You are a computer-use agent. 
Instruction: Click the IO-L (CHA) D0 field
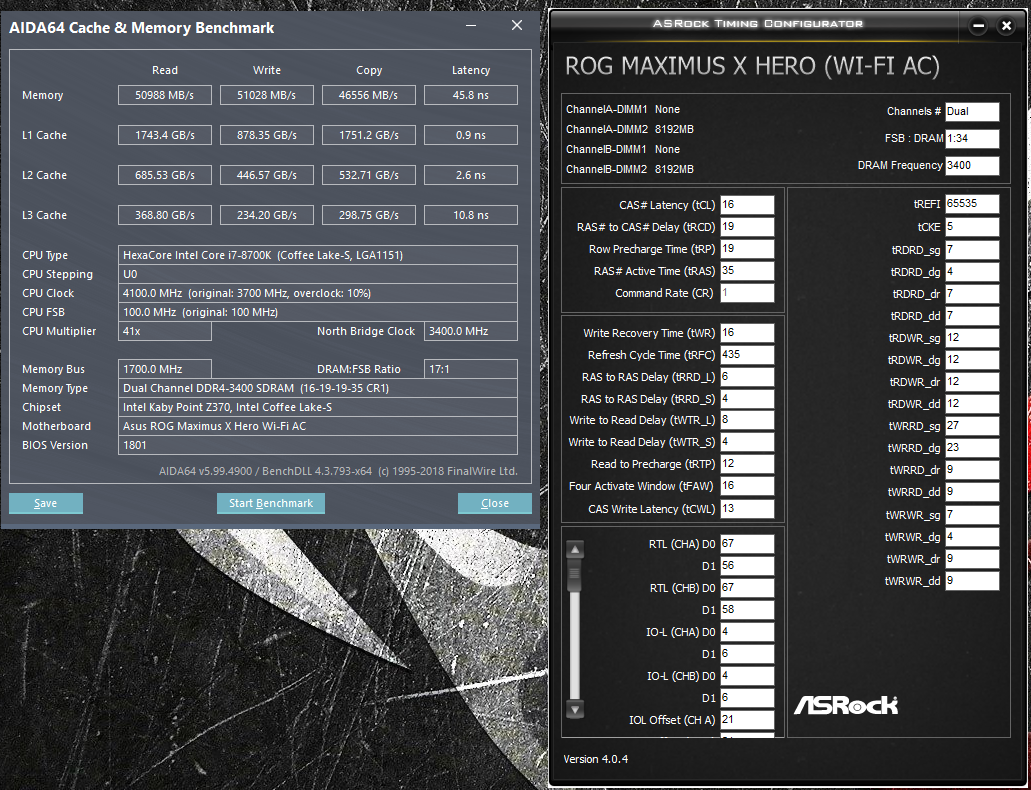pos(747,631)
